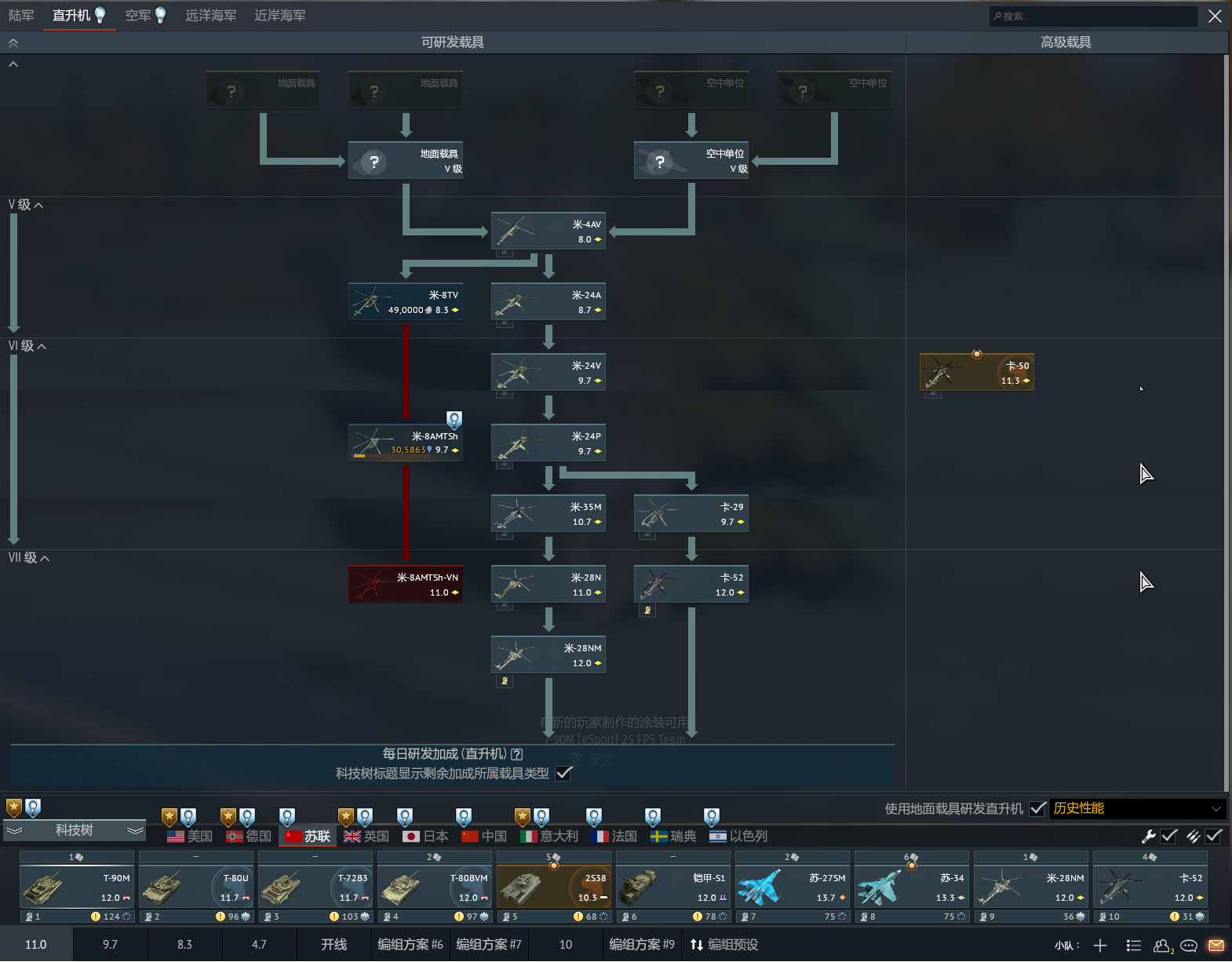
Task: Open the squad member list icon
Action: point(1133,946)
